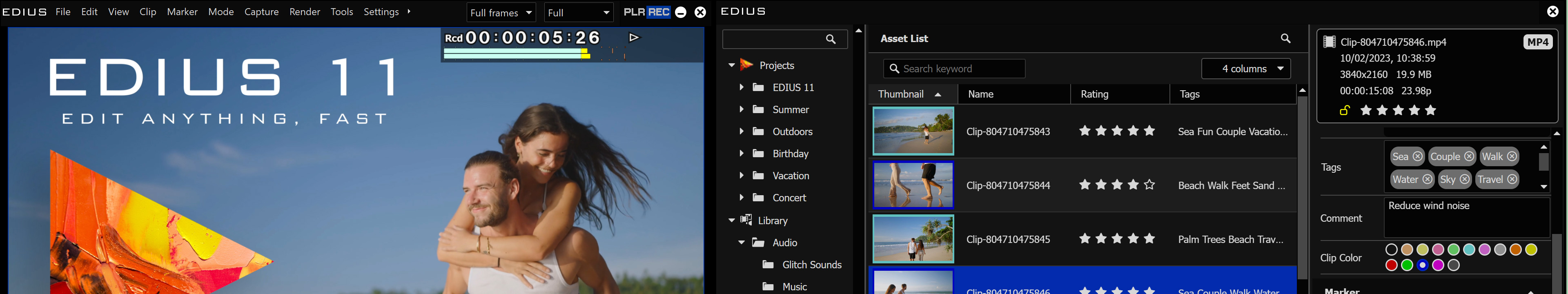
Task: Set clip info rating to five stars
Action: click(1430, 110)
